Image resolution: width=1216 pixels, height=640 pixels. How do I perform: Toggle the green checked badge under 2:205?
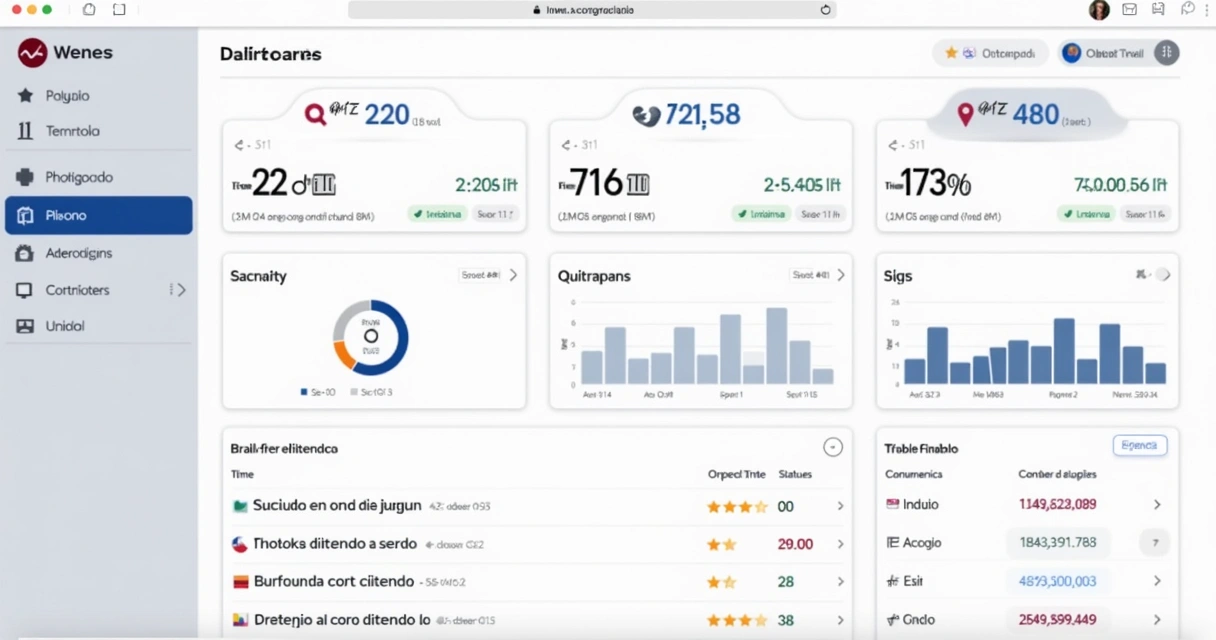(436, 214)
